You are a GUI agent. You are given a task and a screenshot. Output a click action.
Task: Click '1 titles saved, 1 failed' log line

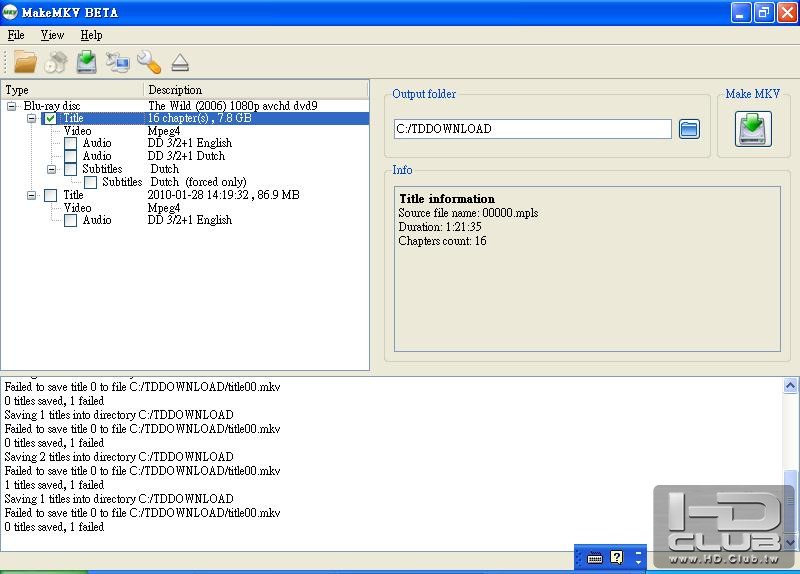point(54,485)
